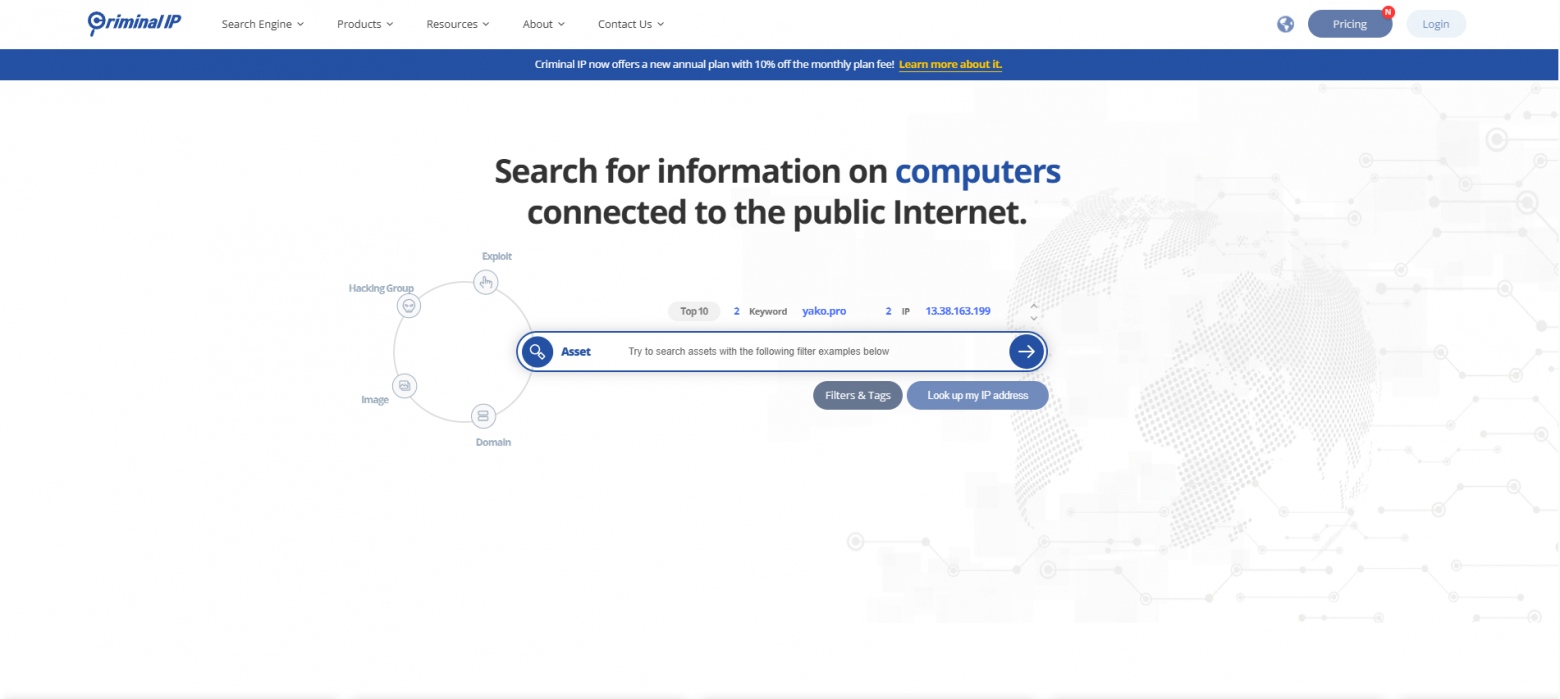Select the Image icon in the circular diagram
The height and width of the screenshot is (699, 1560).
coord(405,385)
